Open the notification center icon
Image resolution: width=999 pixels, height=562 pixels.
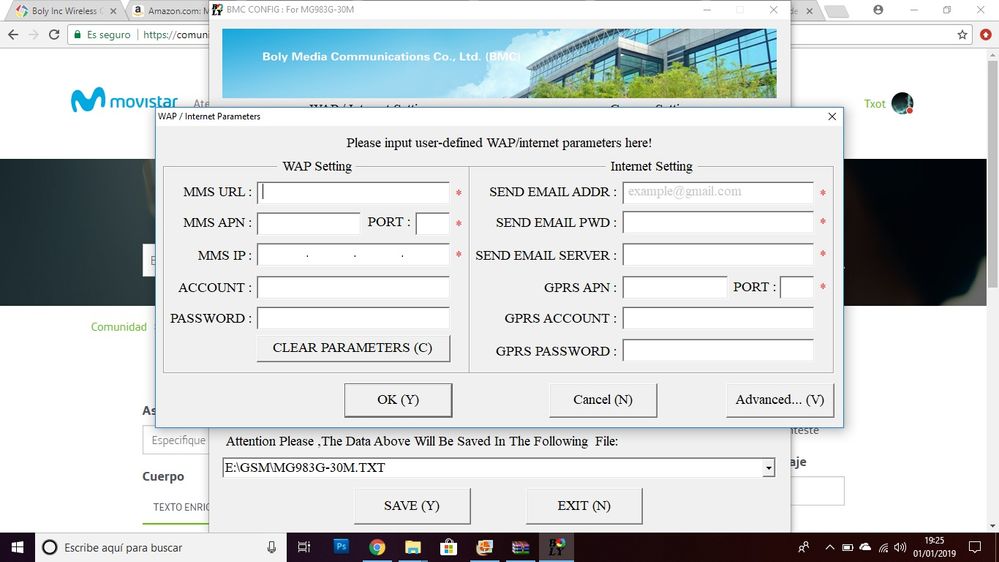(x=973, y=547)
